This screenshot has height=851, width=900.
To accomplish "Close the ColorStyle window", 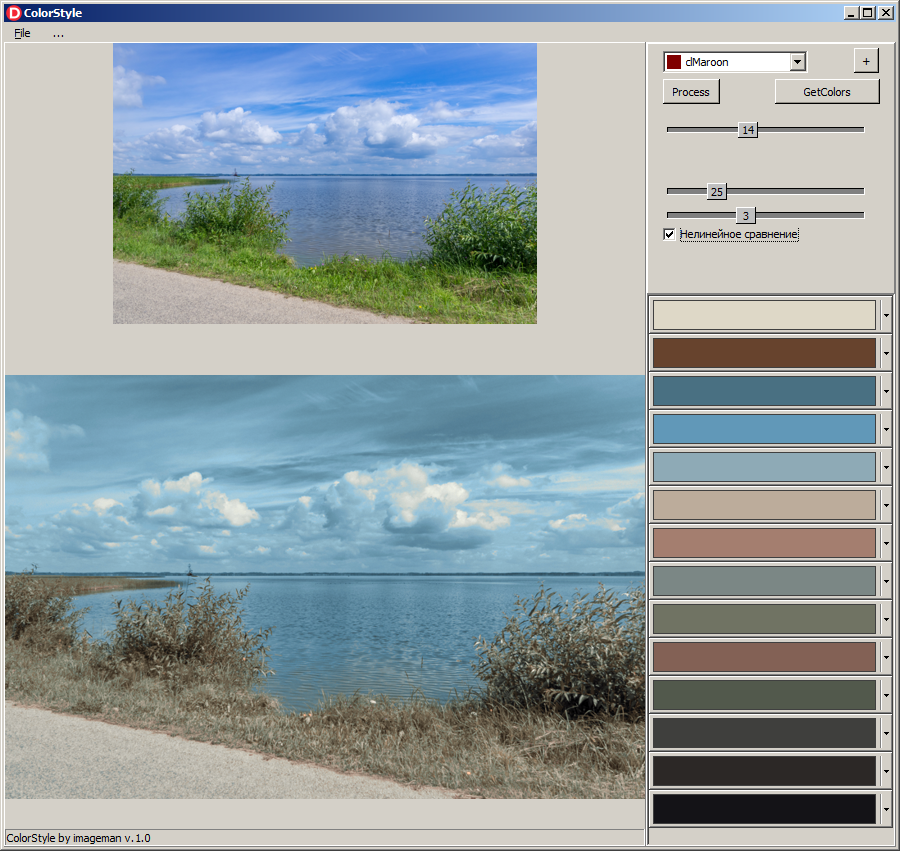I will point(886,13).
